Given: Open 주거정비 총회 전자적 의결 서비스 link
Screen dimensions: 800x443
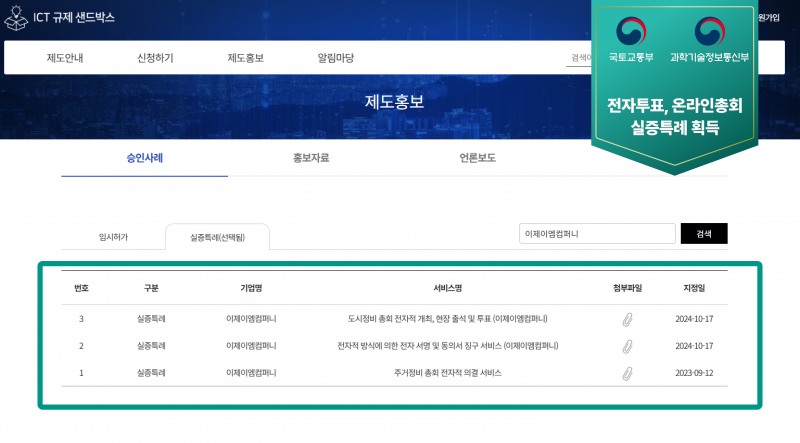Looking at the screenshot, I should tap(447, 373).
